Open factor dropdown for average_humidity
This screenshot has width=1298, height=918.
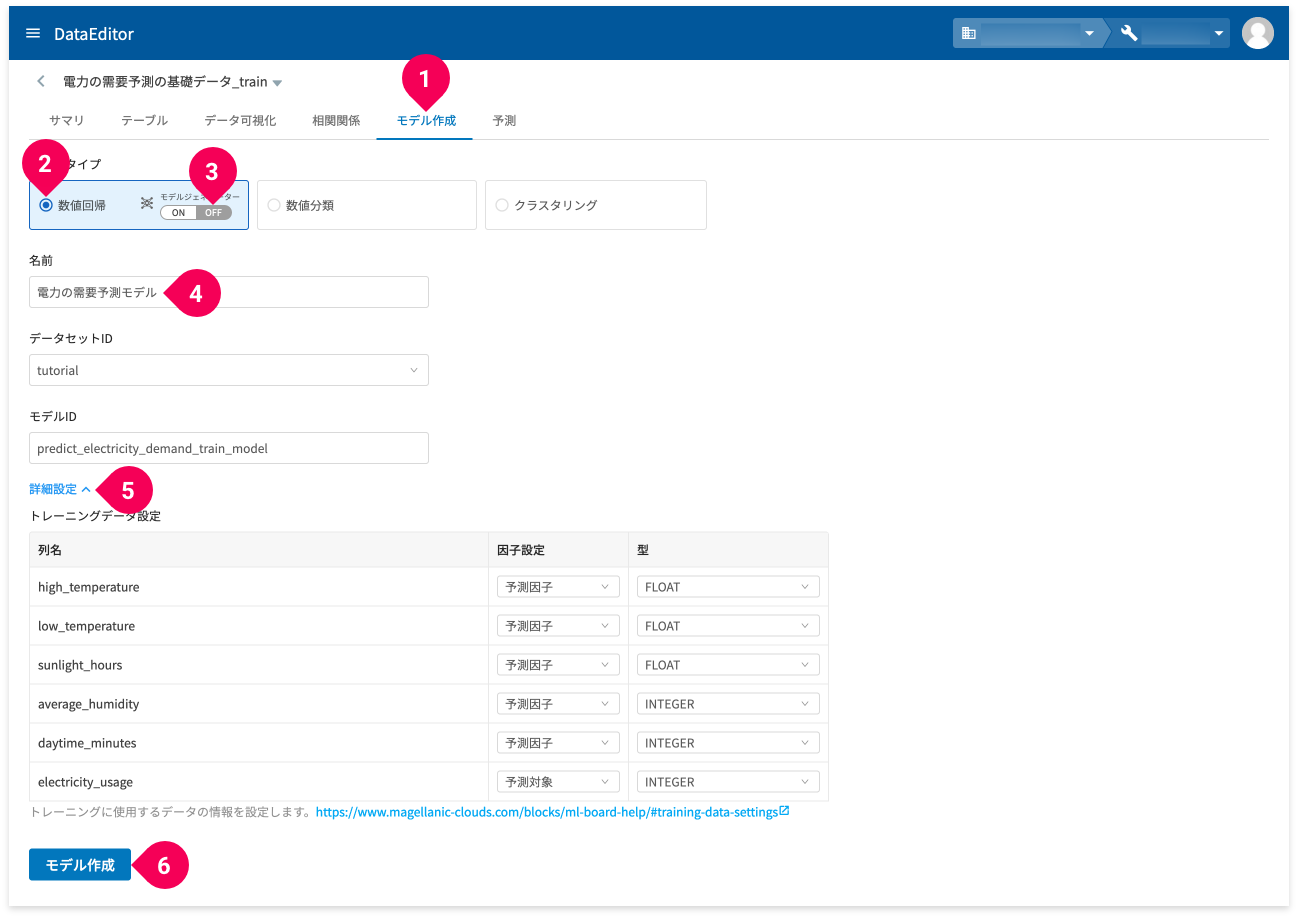pos(558,704)
